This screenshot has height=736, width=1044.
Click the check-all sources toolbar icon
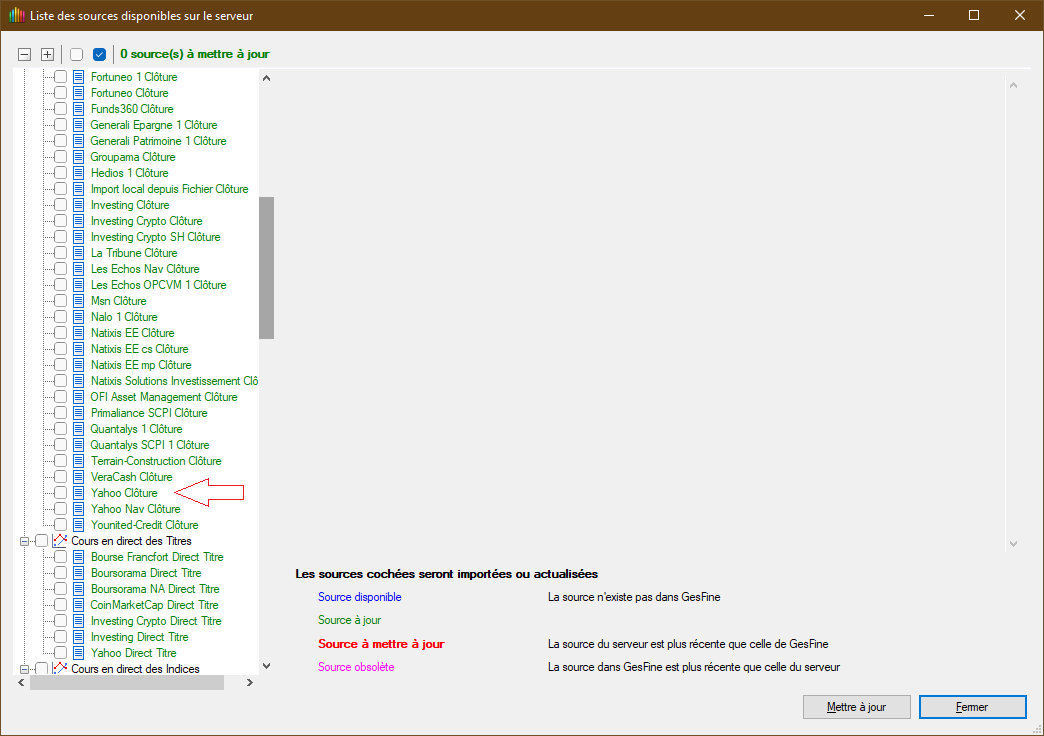tap(99, 54)
